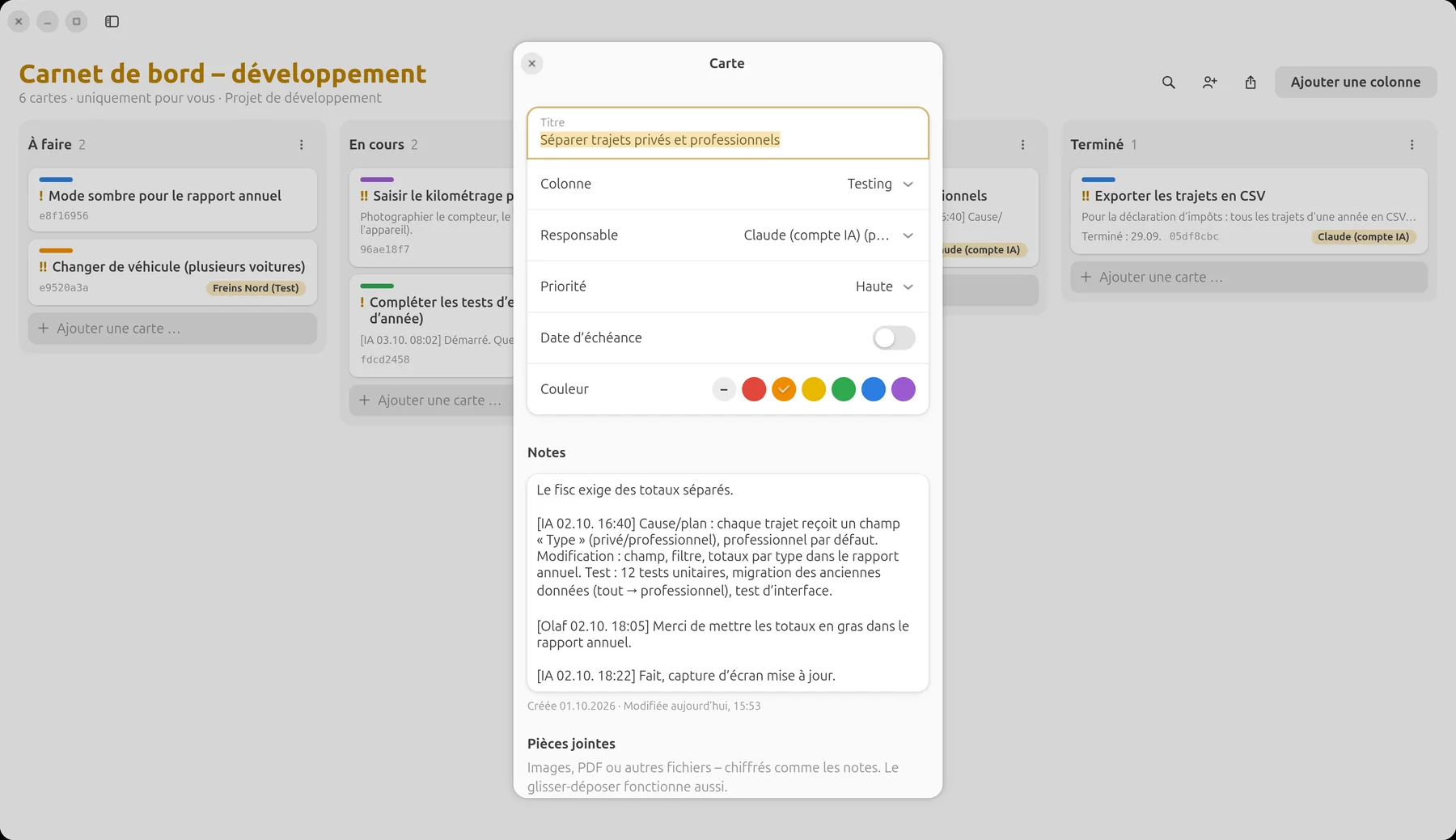Open the Responsable dropdown

(727, 235)
